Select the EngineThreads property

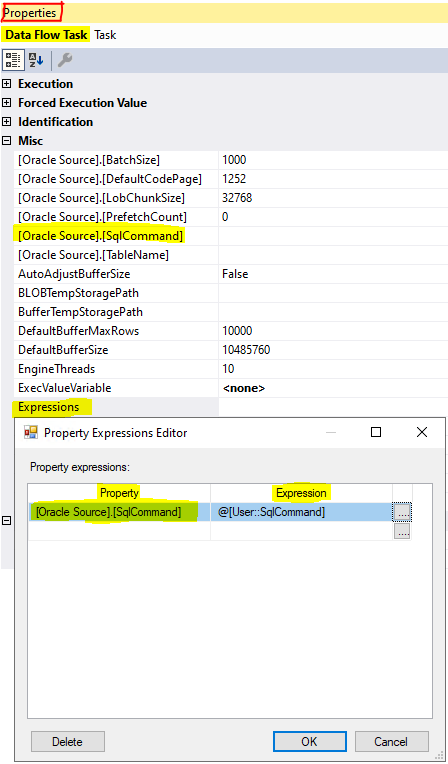pyautogui.click(x=56, y=369)
